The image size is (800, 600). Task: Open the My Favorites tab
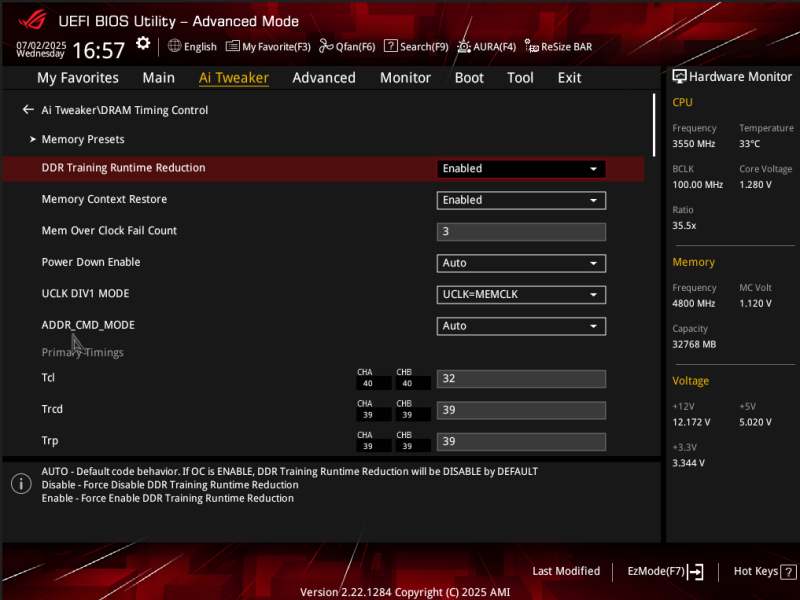[78, 78]
